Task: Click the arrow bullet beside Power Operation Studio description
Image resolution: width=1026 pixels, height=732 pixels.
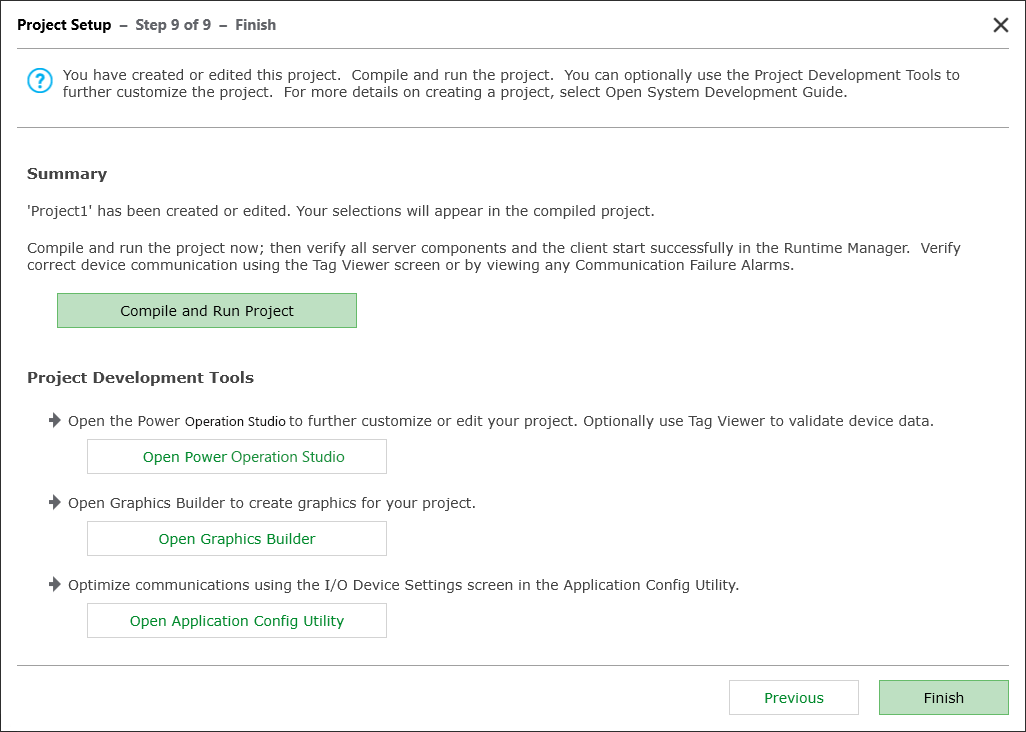Action: click(x=55, y=421)
